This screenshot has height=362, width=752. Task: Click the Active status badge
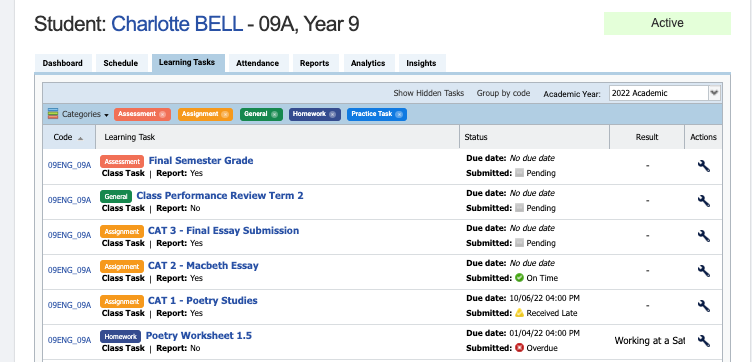click(x=667, y=23)
